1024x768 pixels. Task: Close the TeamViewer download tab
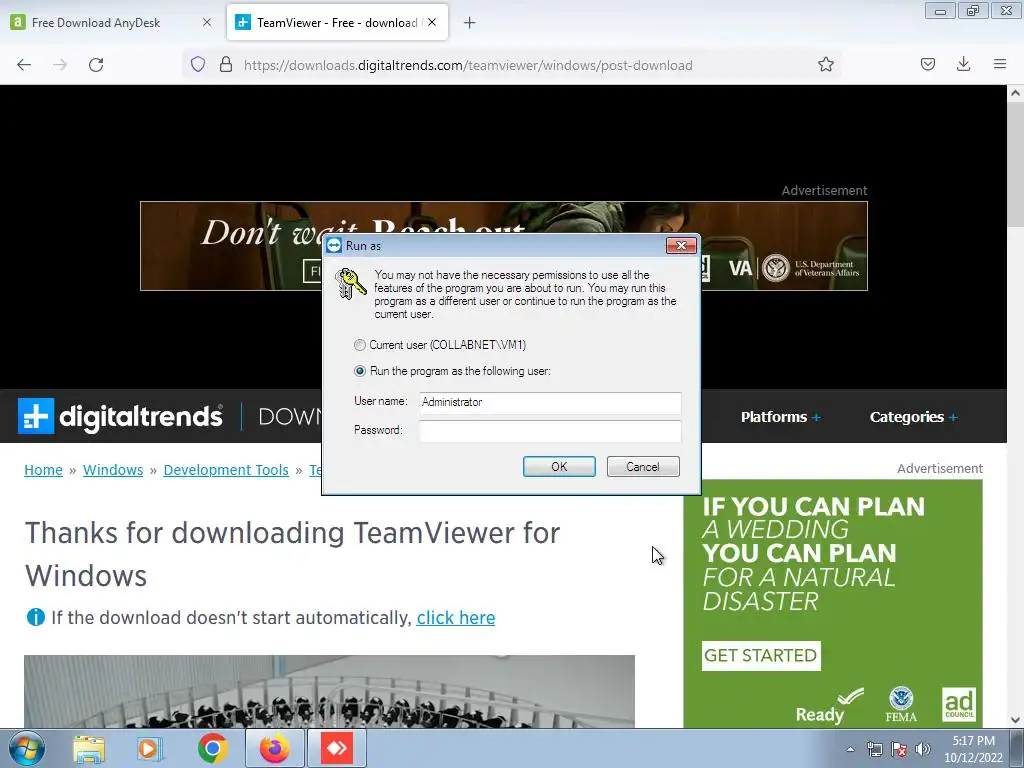[432, 22]
